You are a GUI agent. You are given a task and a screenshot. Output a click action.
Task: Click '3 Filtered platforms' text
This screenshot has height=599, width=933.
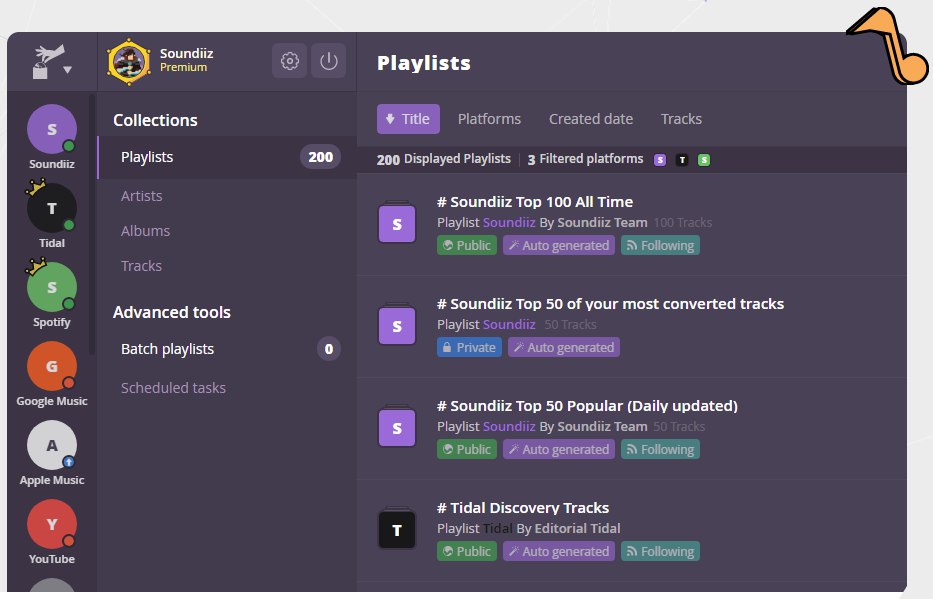pyautogui.click(x=586, y=159)
